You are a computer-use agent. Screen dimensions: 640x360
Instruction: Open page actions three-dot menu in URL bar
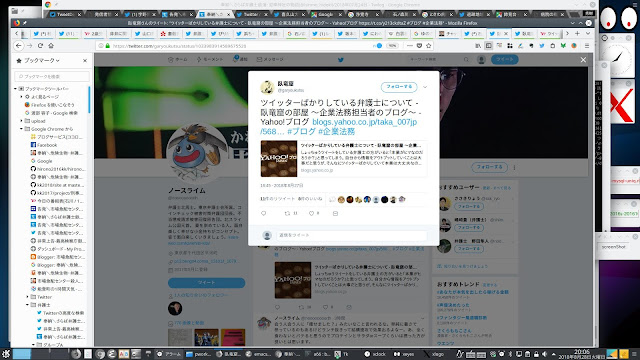[410, 46]
